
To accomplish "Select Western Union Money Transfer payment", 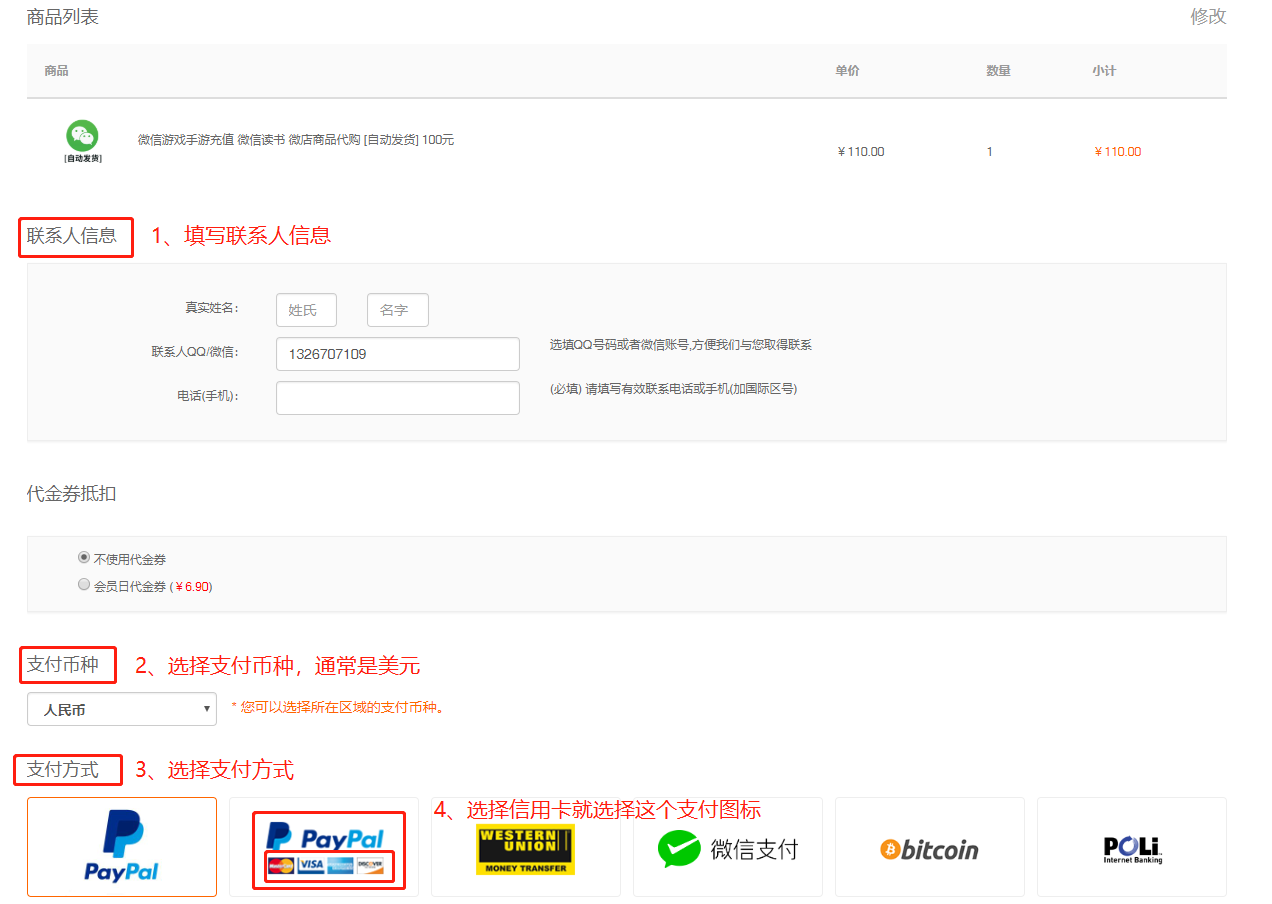I will point(526,847).
